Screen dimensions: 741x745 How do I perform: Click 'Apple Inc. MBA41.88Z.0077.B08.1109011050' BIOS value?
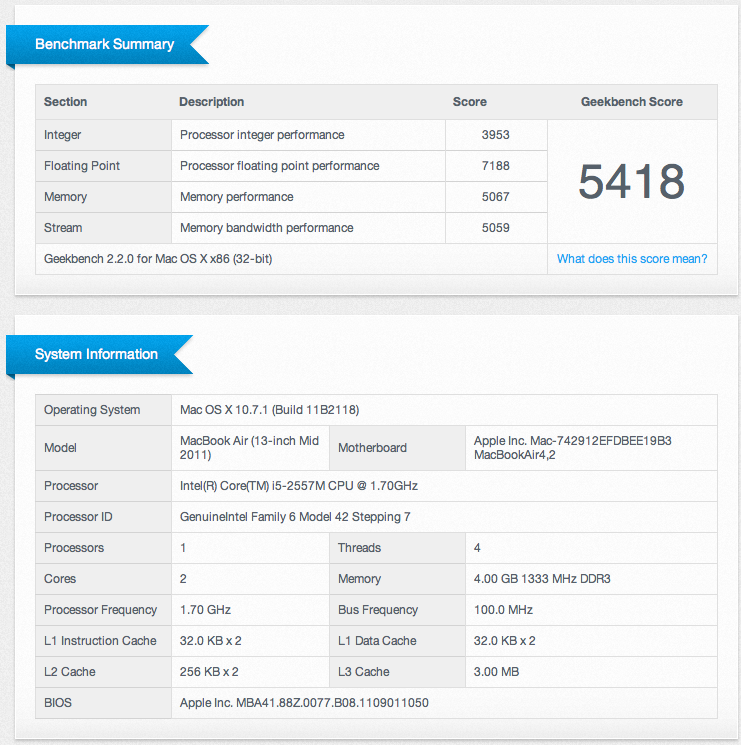[x=304, y=703]
